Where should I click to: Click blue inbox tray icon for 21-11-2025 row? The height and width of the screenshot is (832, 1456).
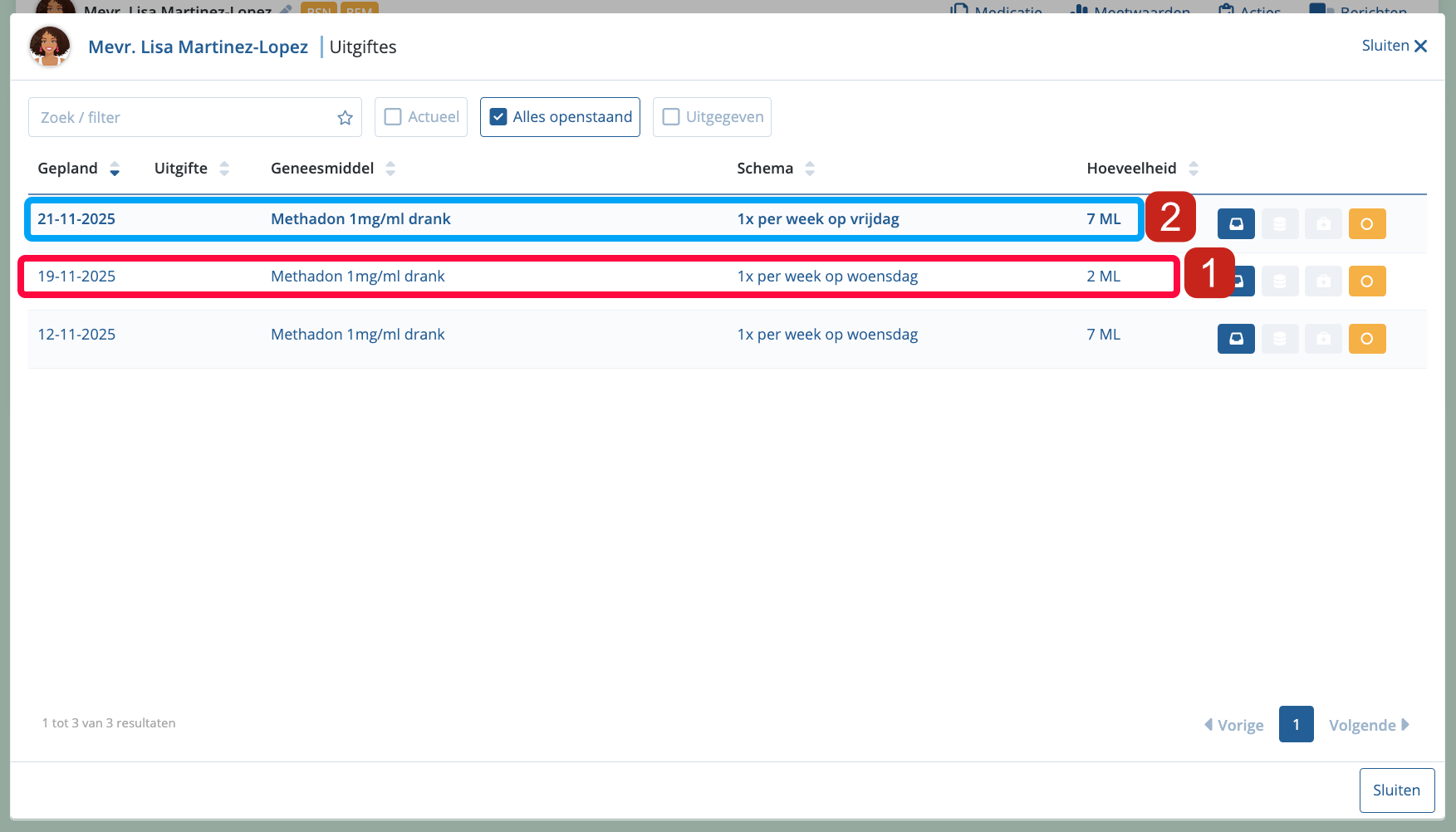click(x=1236, y=224)
